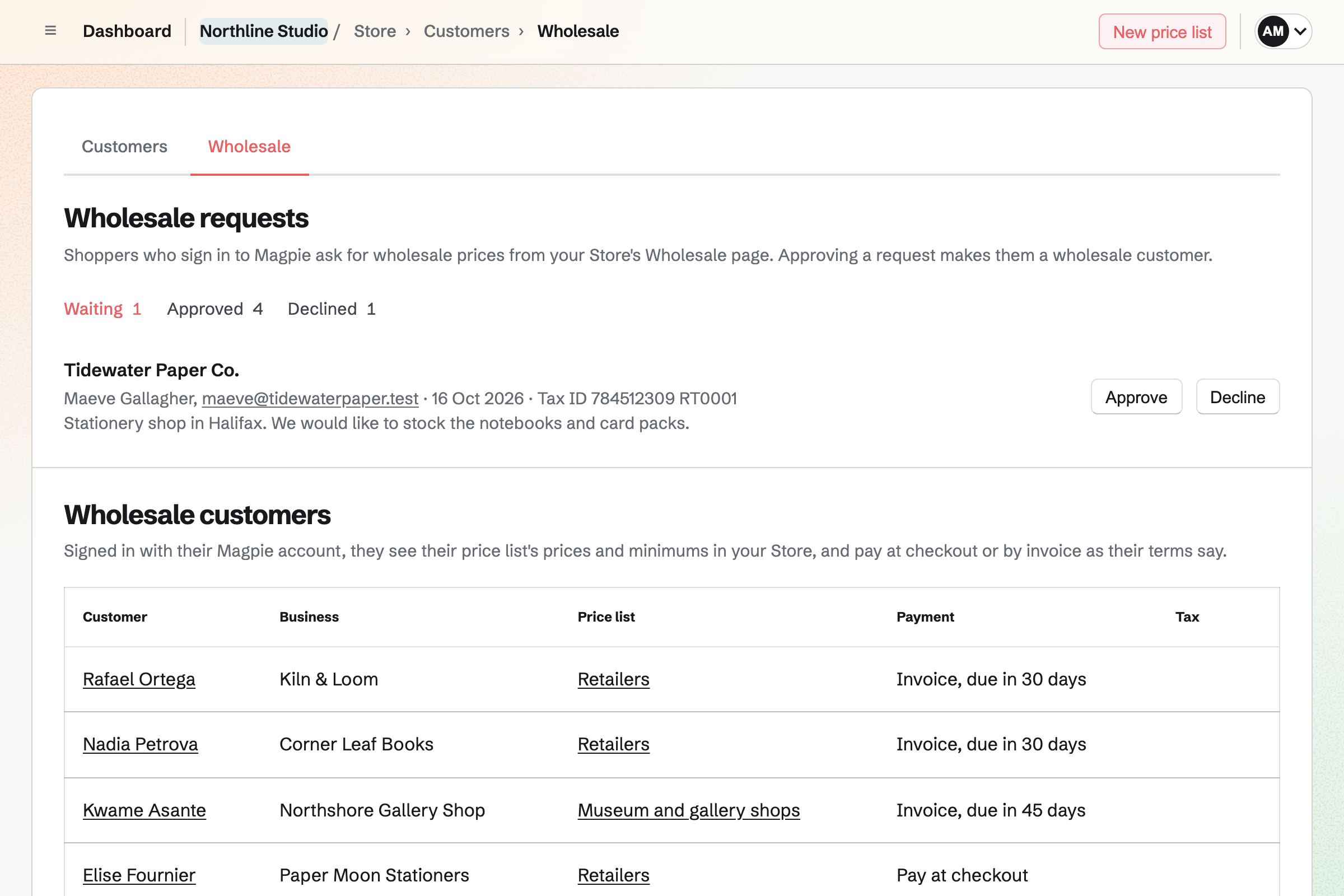Go to Dashboard link
This screenshot has height=896, width=1344.
pyautogui.click(x=127, y=31)
